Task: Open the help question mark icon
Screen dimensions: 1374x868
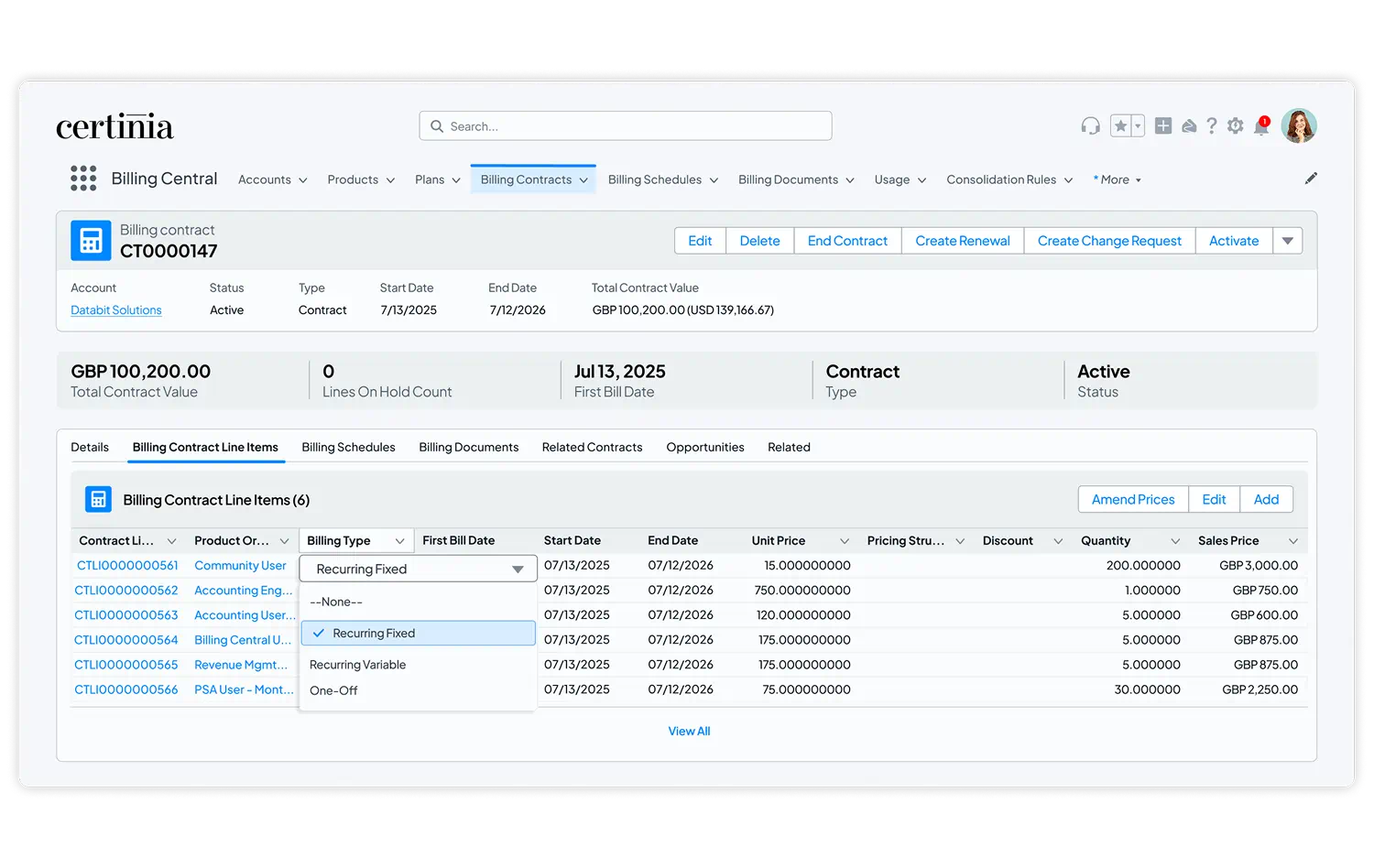Action: 1212,125
